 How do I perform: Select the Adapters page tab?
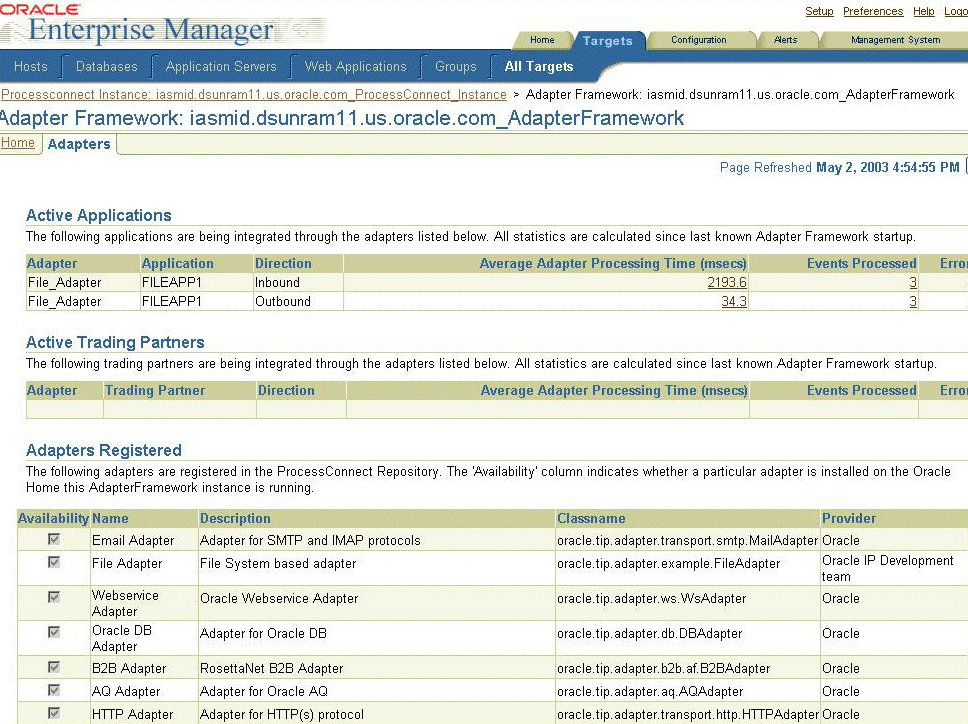tap(79, 144)
